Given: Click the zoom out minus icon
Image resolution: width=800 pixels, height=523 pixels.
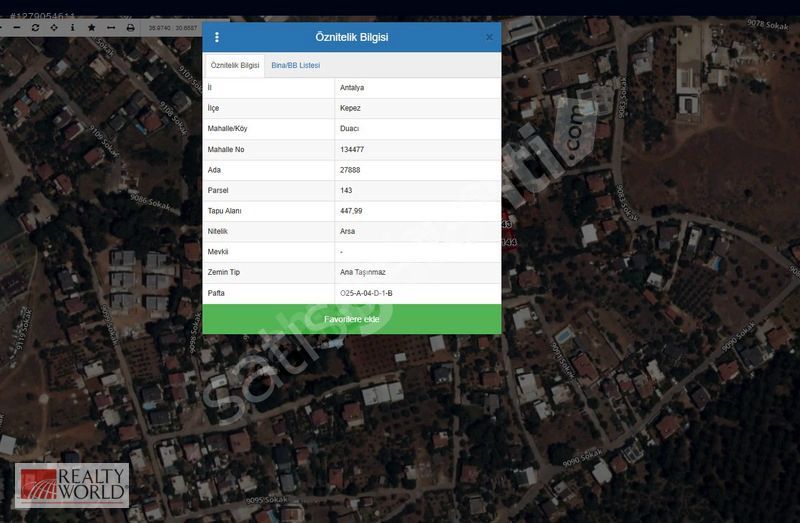Looking at the screenshot, I should click(x=16, y=28).
